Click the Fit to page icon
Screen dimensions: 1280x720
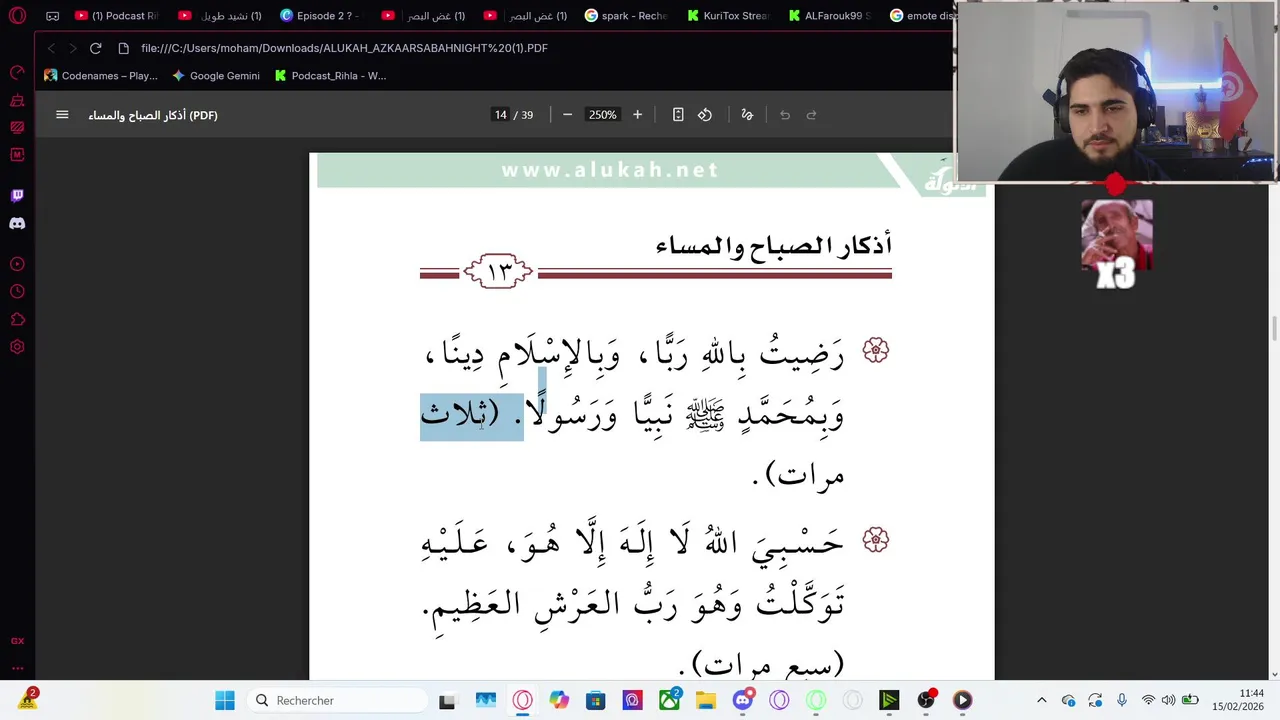[678, 115]
